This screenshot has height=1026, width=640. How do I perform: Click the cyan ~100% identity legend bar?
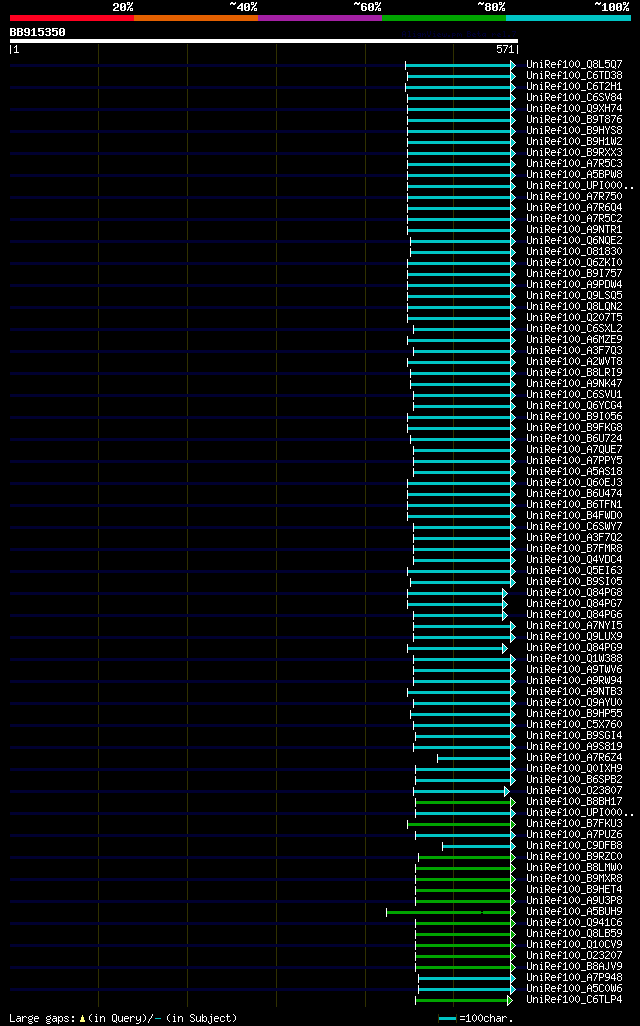click(x=568, y=18)
